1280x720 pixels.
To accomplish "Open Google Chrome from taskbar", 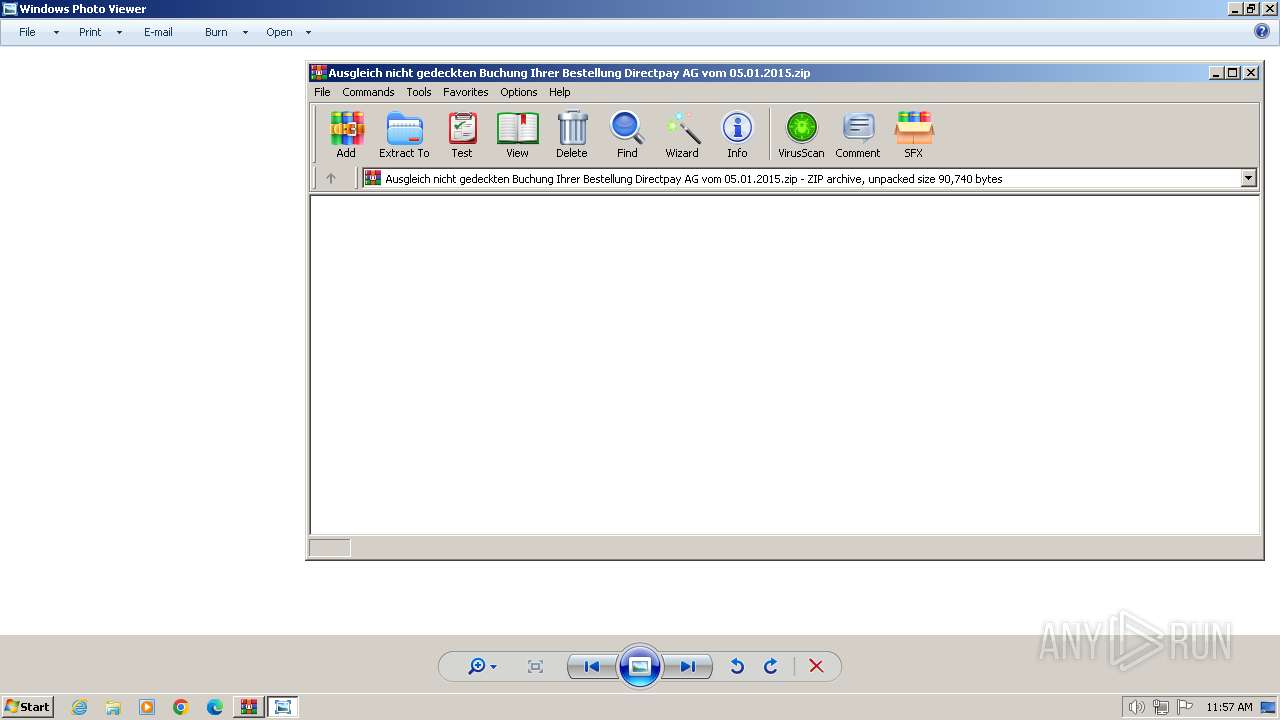I will tap(181, 707).
